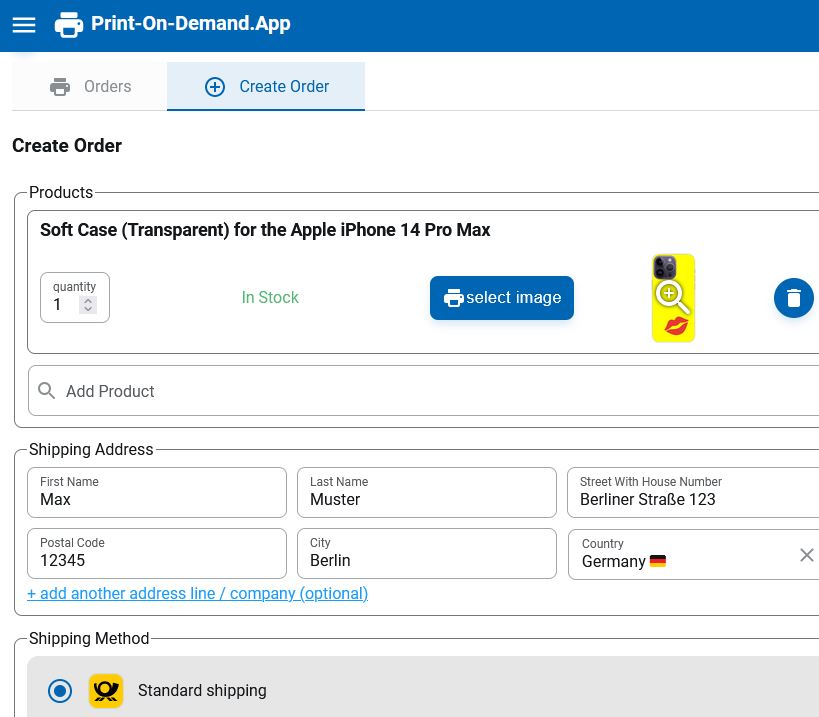Image resolution: width=819 pixels, height=717 pixels.
Task: Click the First Name field containing Max
Action: point(156,493)
